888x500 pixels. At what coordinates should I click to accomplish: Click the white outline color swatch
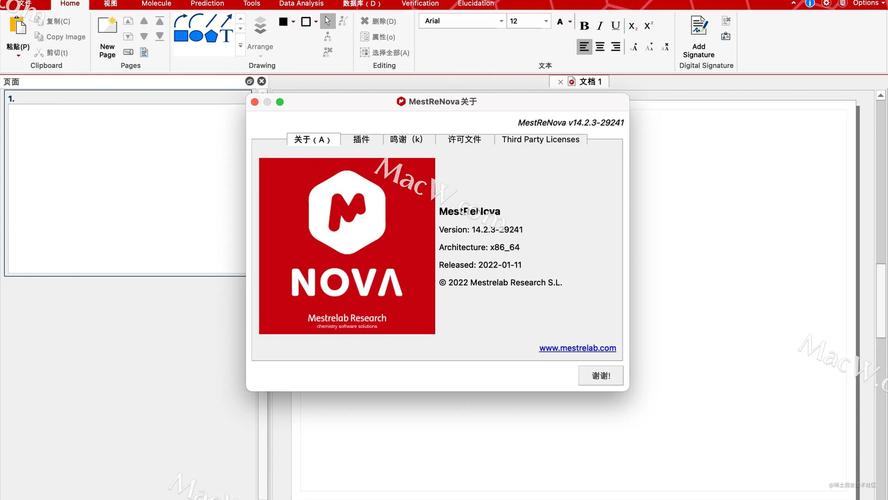coord(306,22)
